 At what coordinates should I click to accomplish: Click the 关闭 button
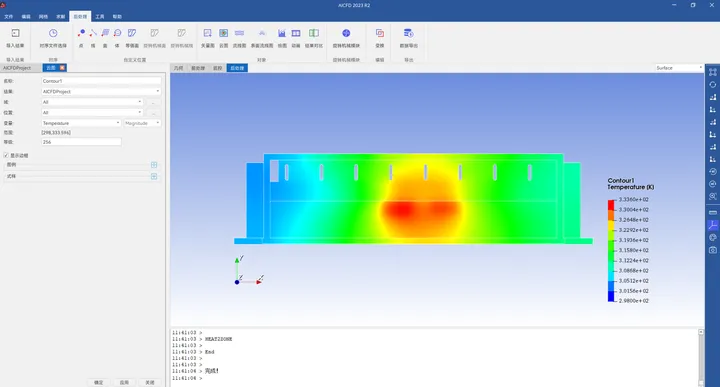[x=150, y=382]
